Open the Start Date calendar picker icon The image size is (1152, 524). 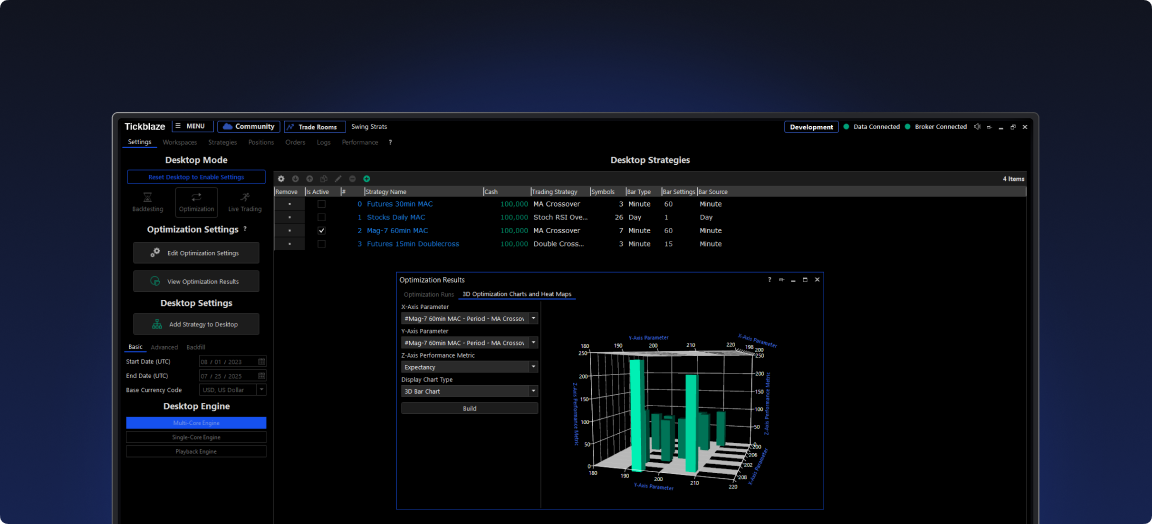(x=262, y=361)
